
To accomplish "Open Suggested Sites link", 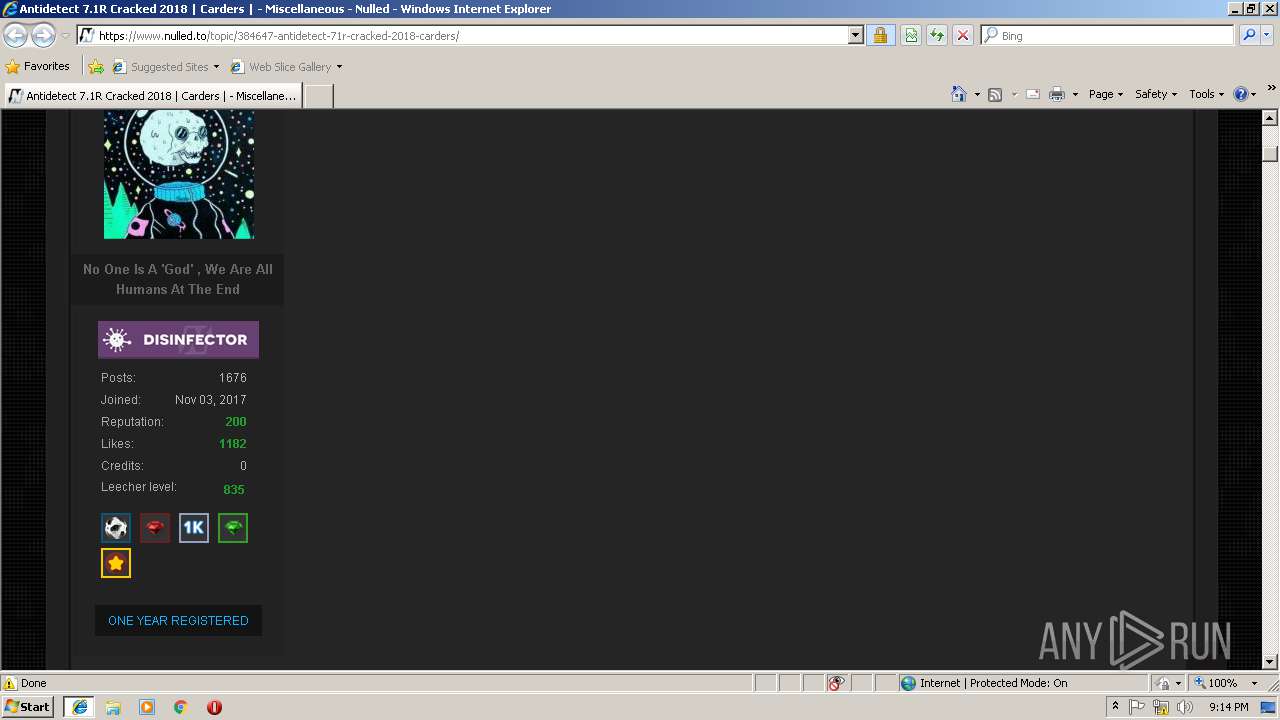I will [166, 67].
